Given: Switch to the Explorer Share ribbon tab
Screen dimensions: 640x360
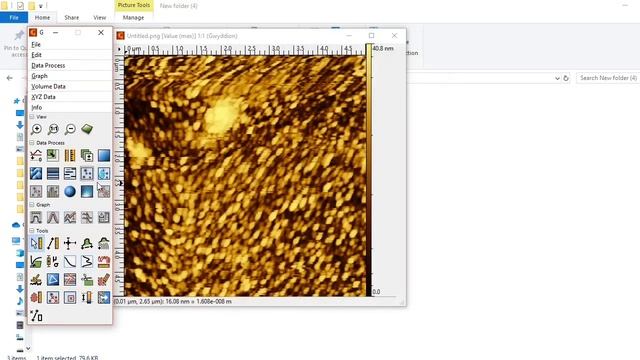Looking at the screenshot, I should pyautogui.click(x=71, y=18).
